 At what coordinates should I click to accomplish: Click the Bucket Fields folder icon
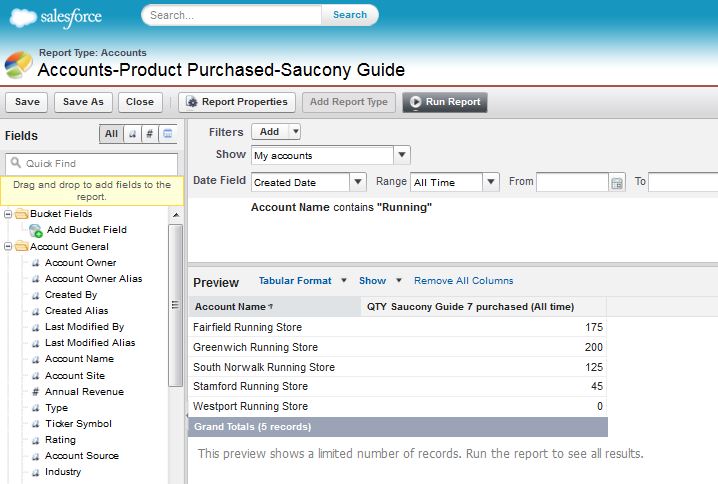point(22,214)
